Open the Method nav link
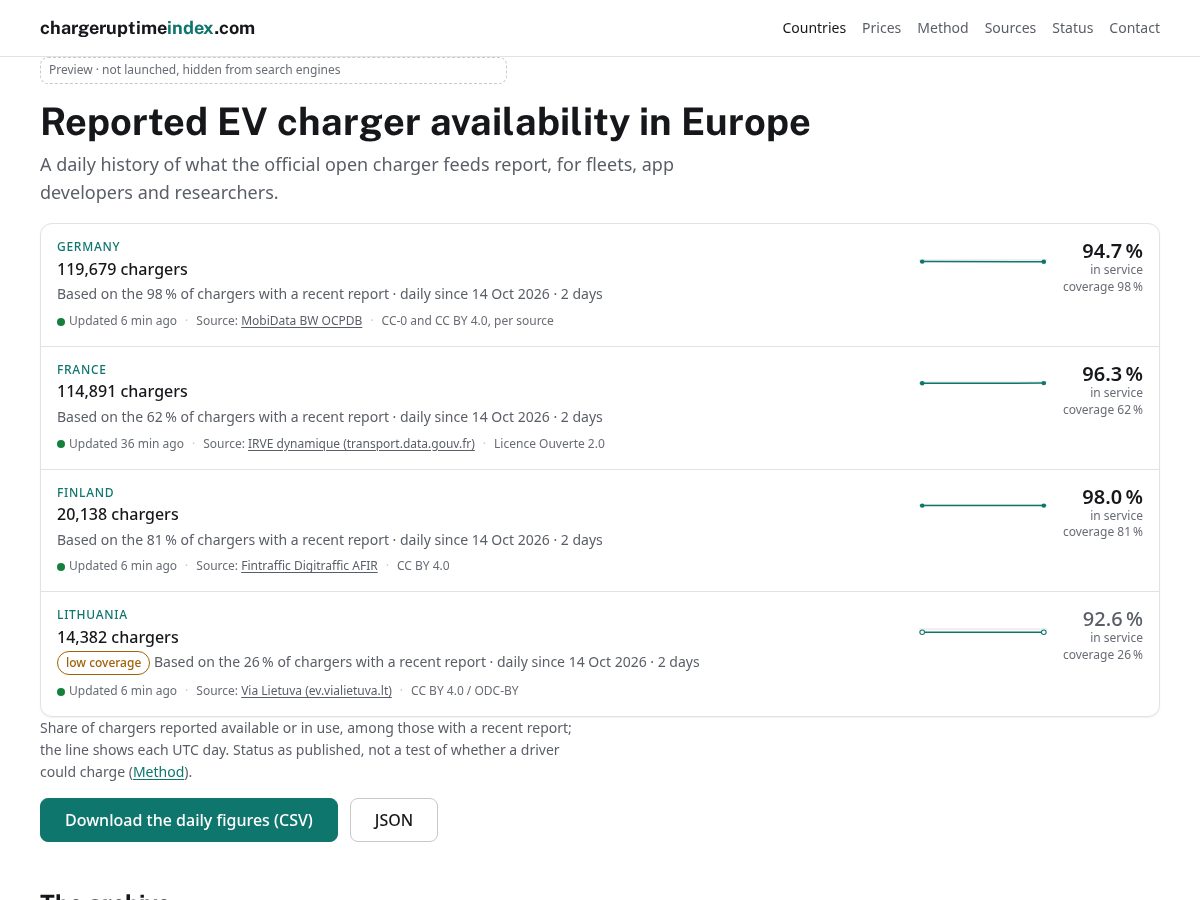This screenshot has height=900, width=1200. (942, 28)
